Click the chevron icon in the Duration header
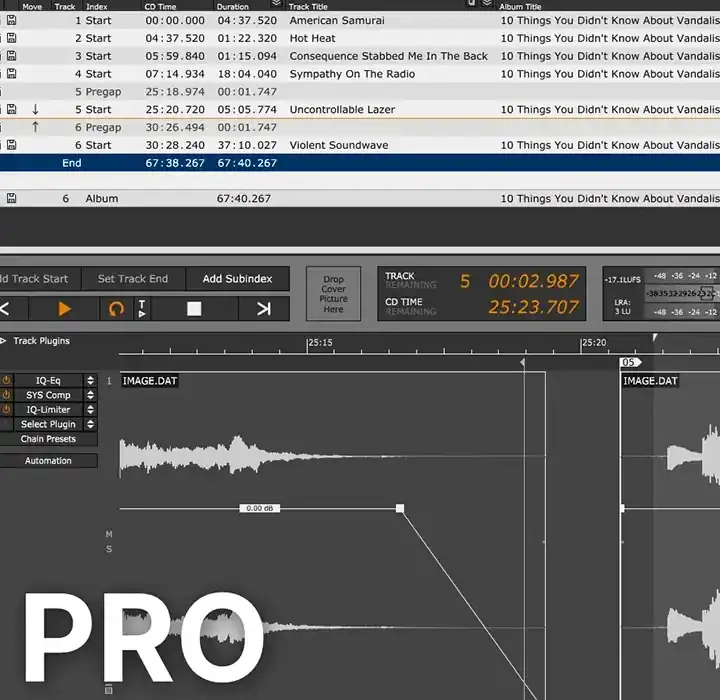This screenshot has width=720, height=700. [x=276, y=4]
